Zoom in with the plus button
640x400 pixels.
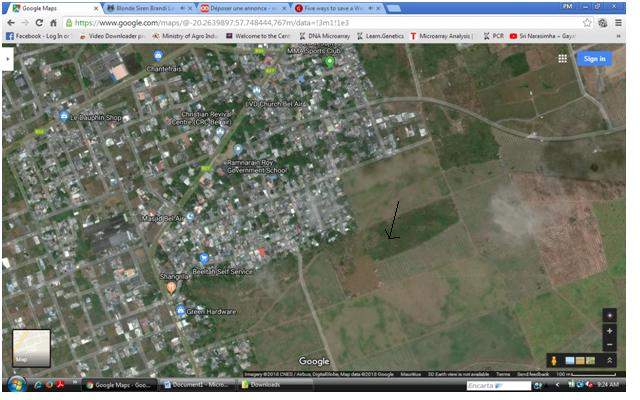tap(610, 330)
